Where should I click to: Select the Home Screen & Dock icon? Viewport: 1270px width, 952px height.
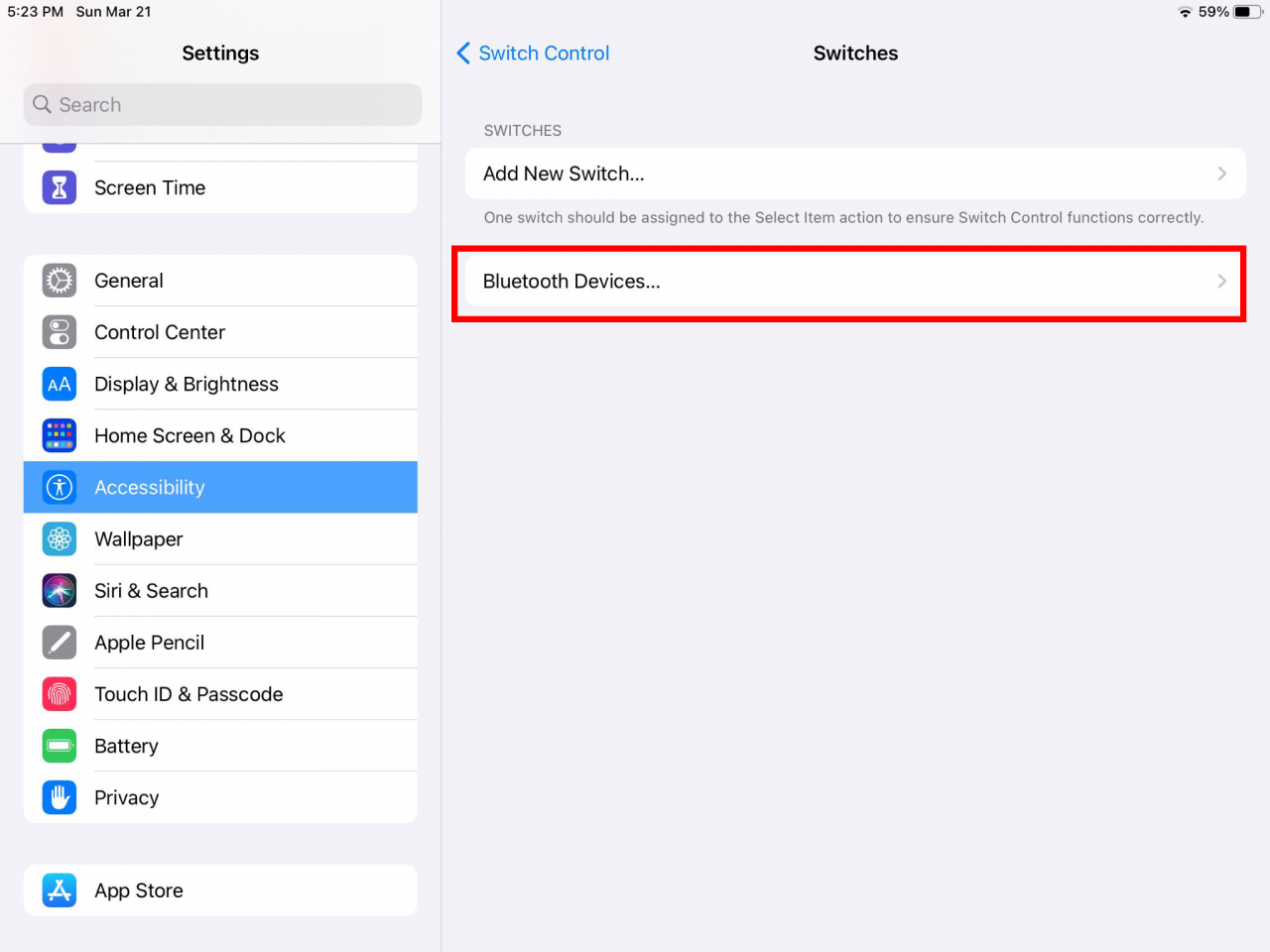pos(59,435)
